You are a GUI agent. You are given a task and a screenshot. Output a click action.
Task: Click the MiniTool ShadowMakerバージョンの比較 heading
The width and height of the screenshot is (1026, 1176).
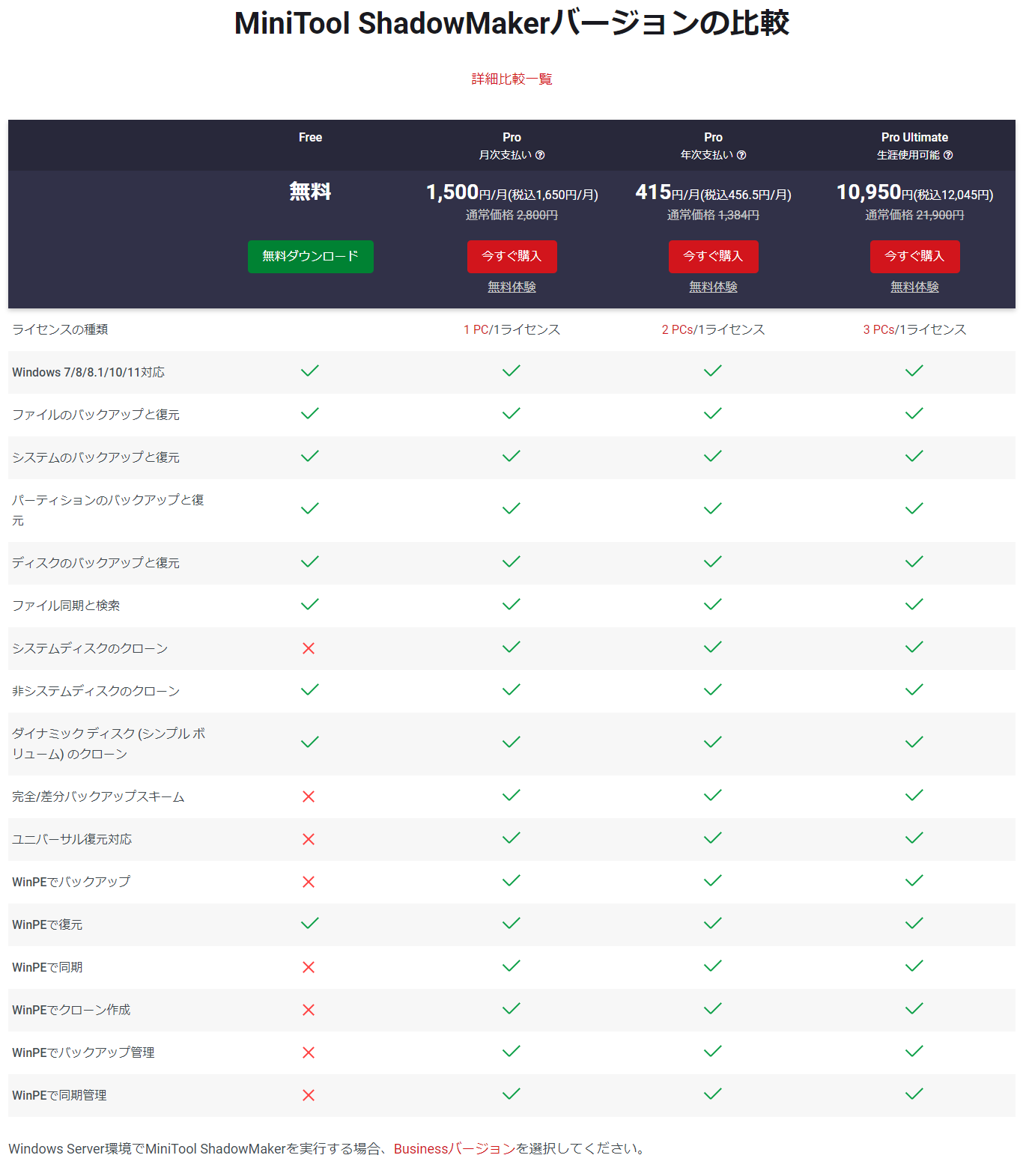tap(512, 23)
